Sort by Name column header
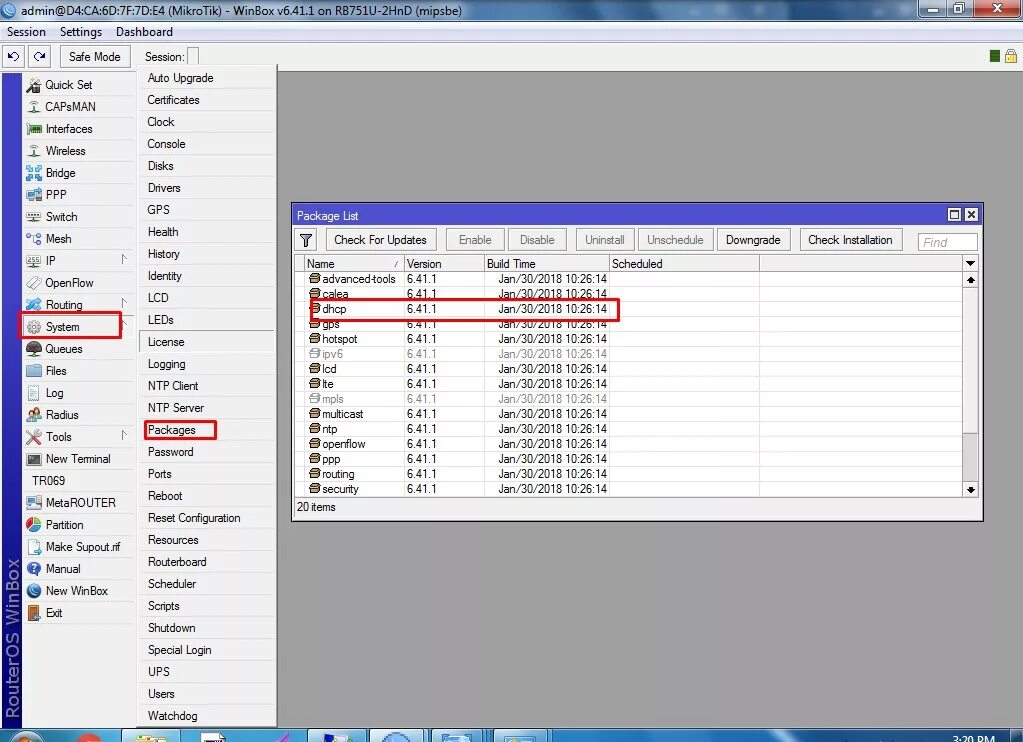 (x=353, y=264)
